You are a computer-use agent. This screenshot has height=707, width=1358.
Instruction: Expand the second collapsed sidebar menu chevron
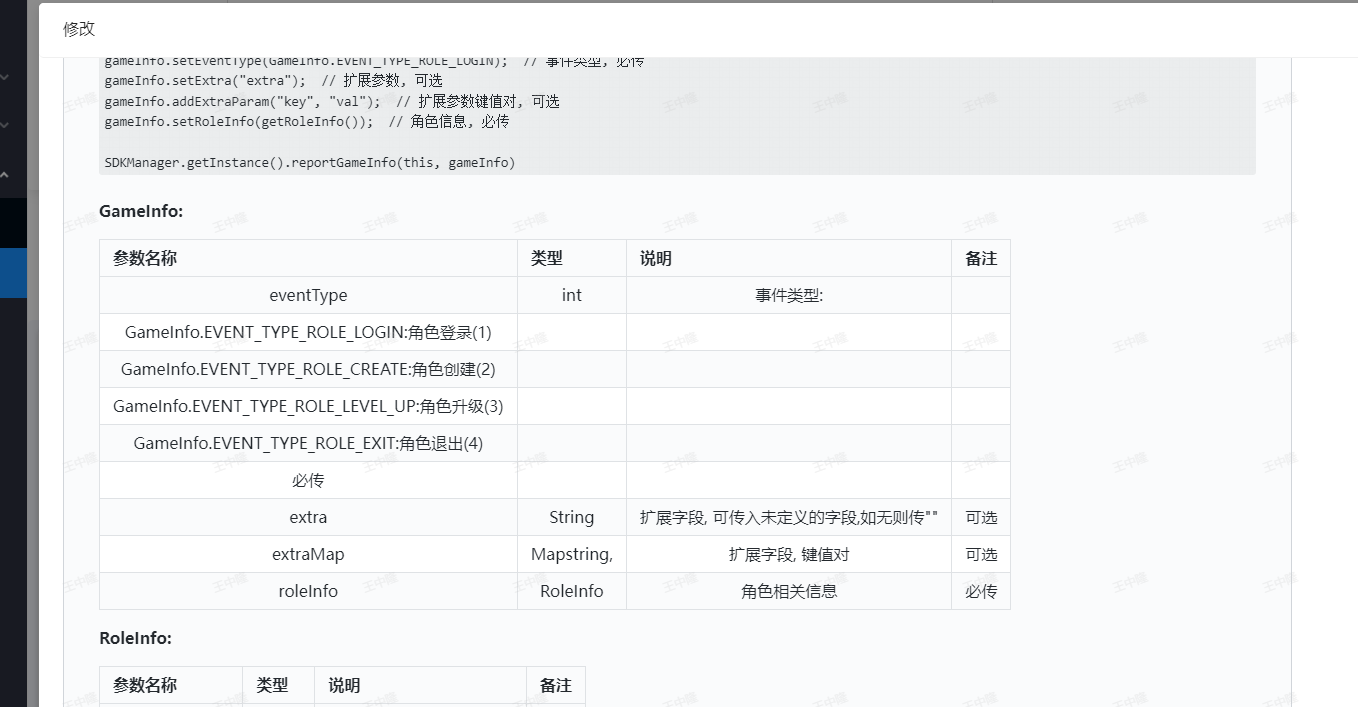coord(5,125)
